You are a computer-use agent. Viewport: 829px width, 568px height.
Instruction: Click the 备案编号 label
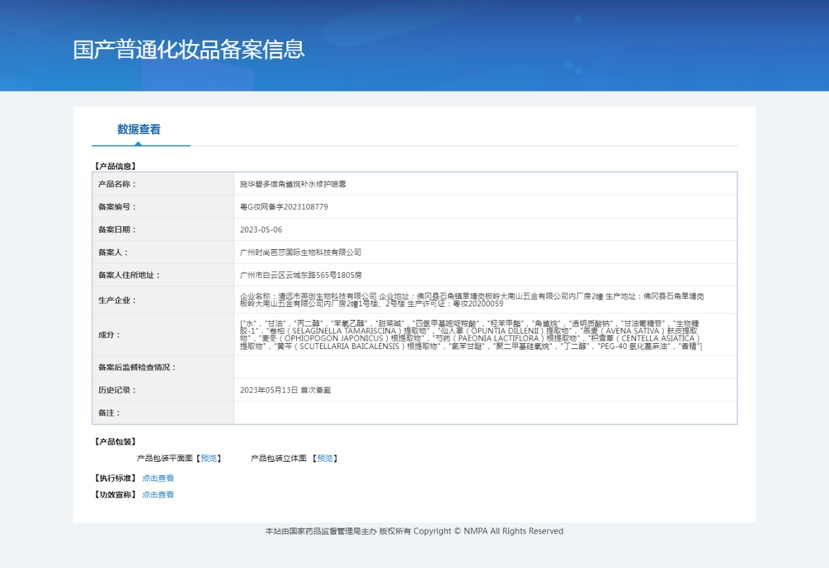117,207
